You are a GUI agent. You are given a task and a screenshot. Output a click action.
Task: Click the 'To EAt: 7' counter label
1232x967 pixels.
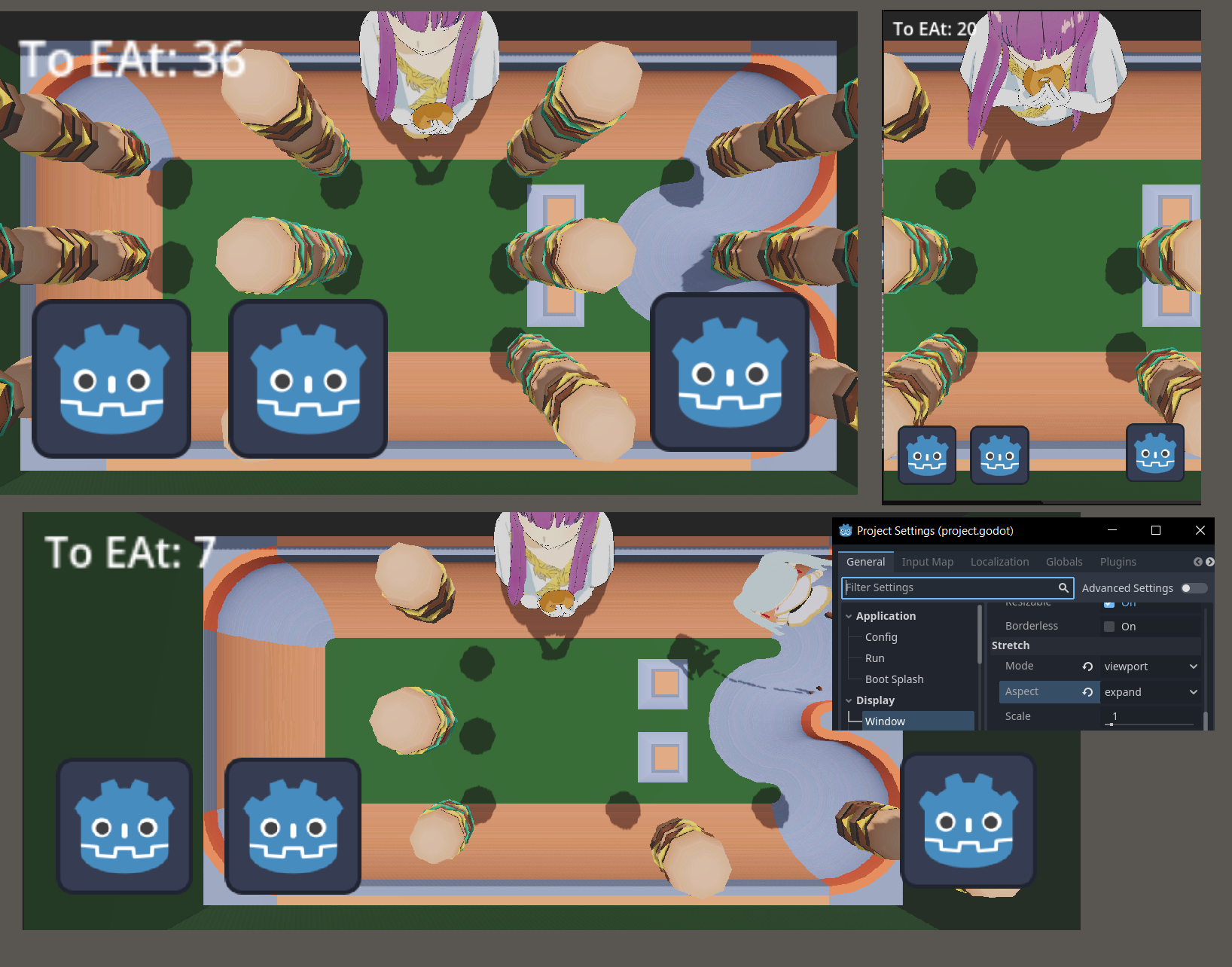pos(130,552)
